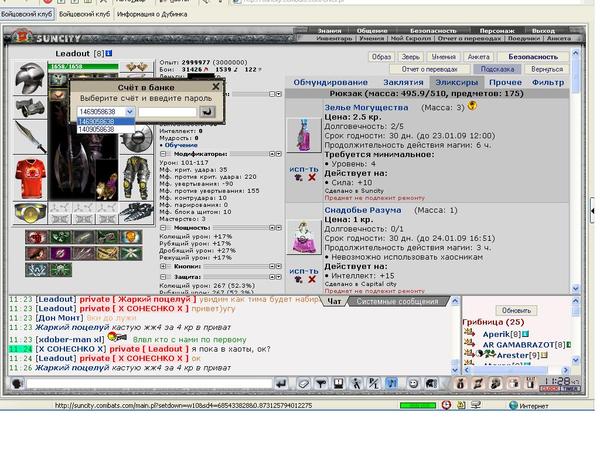Click the equipped bracers slot
600x450 pixels.
coord(30,108)
